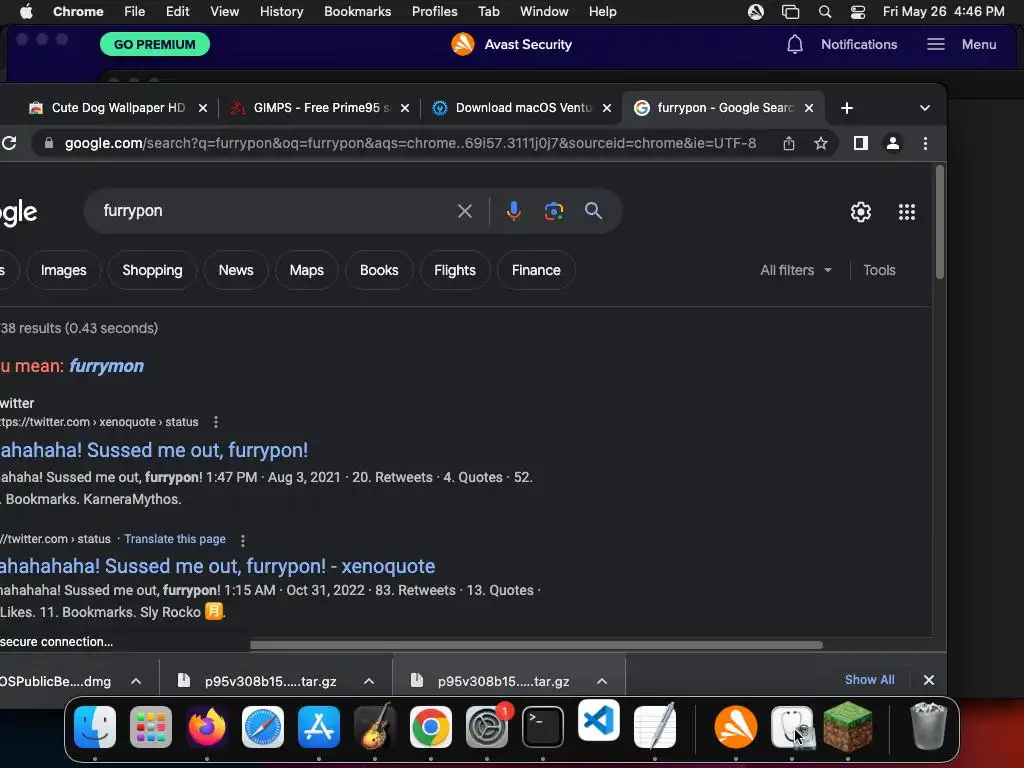This screenshot has height=768, width=1024.
Task: Open first Sussed me out, furrypon result
Action: pyautogui.click(x=154, y=450)
